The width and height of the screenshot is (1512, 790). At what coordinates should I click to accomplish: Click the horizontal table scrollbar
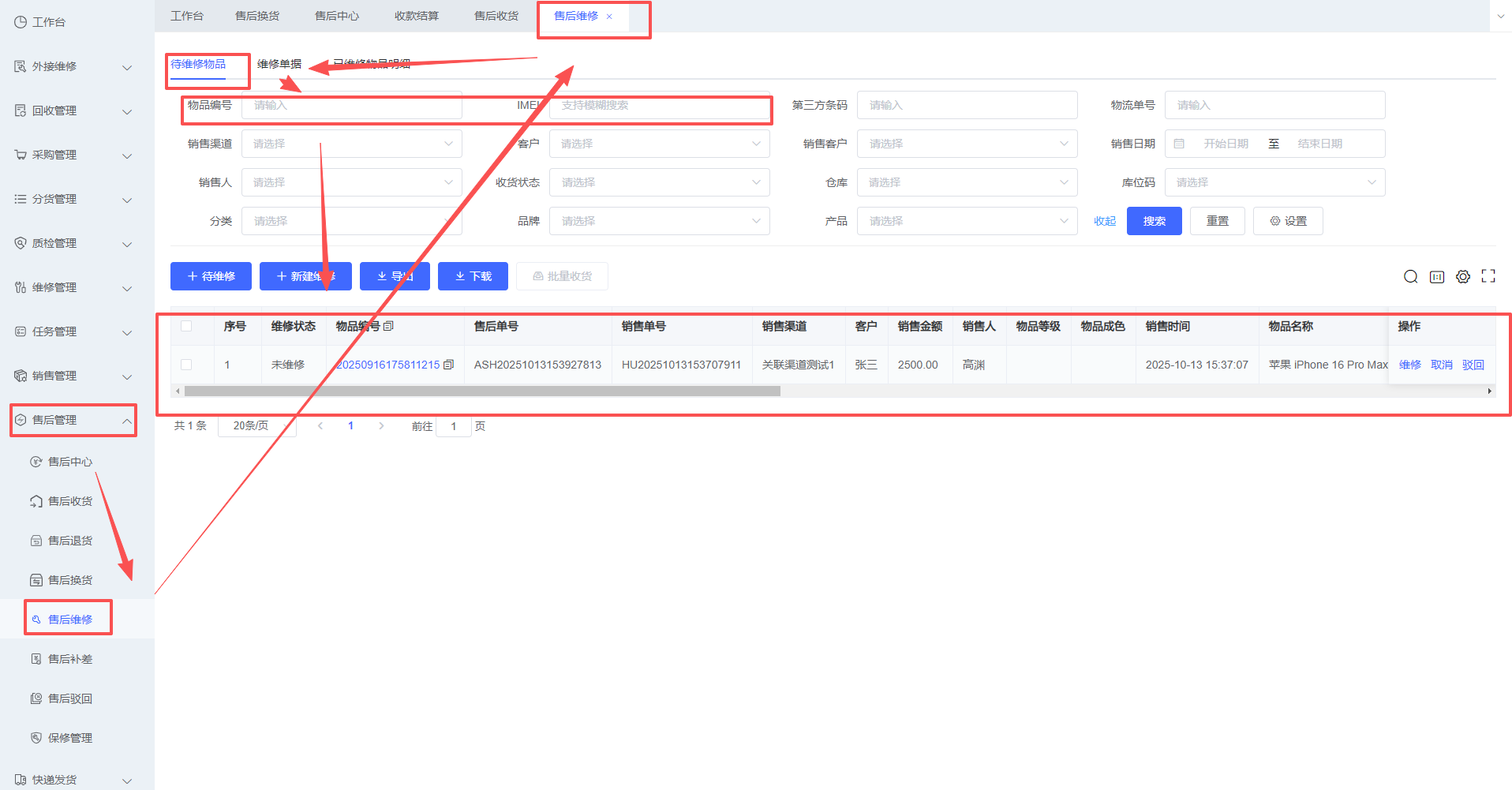point(481,391)
